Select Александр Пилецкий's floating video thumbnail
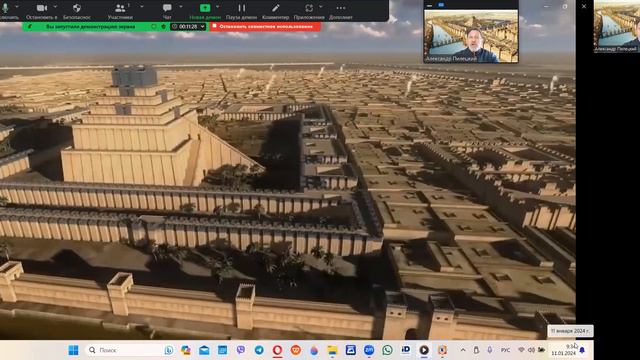Screen dimensions: 640x360 (471, 36)
